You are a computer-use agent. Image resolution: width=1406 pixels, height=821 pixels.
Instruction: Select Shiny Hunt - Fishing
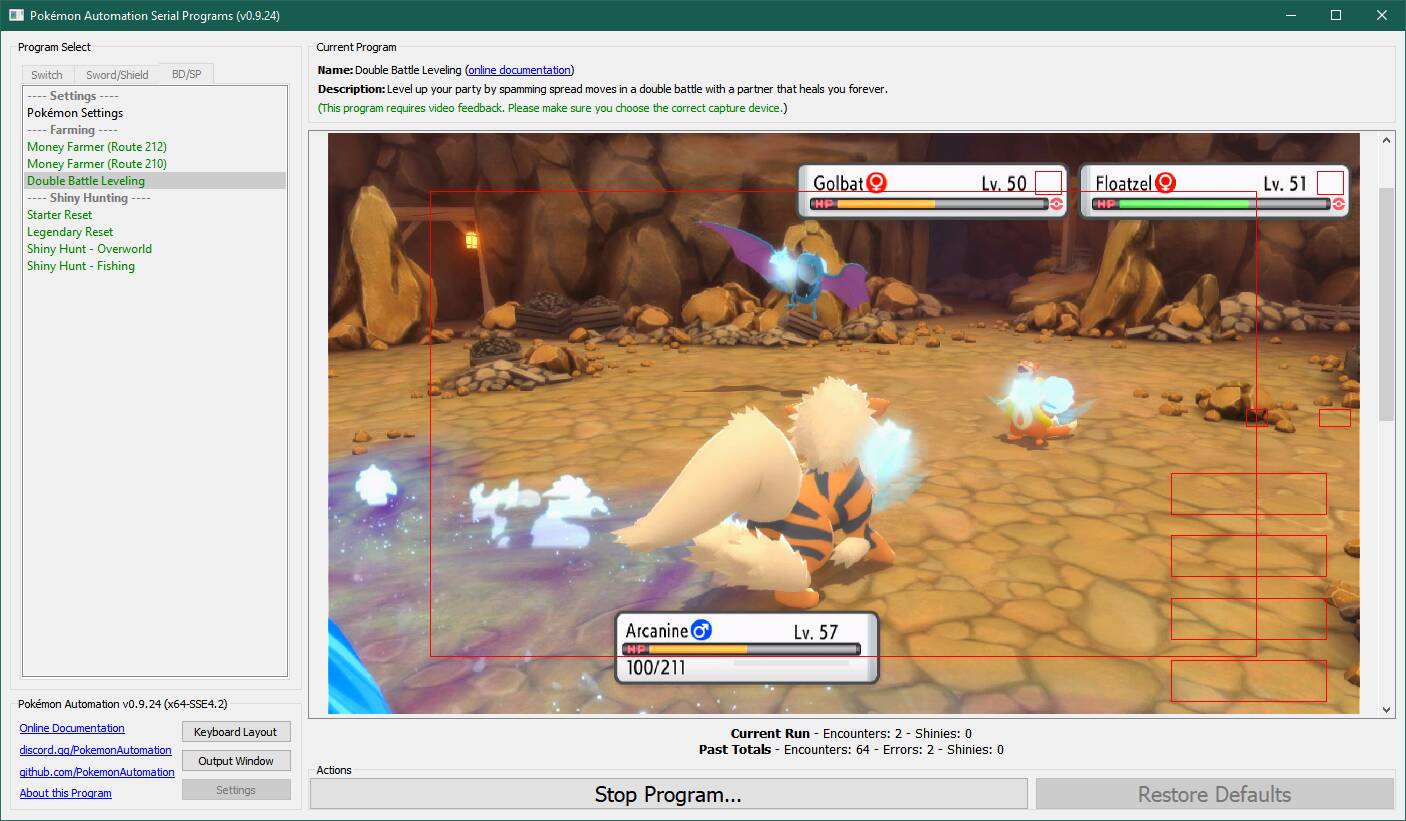point(81,266)
